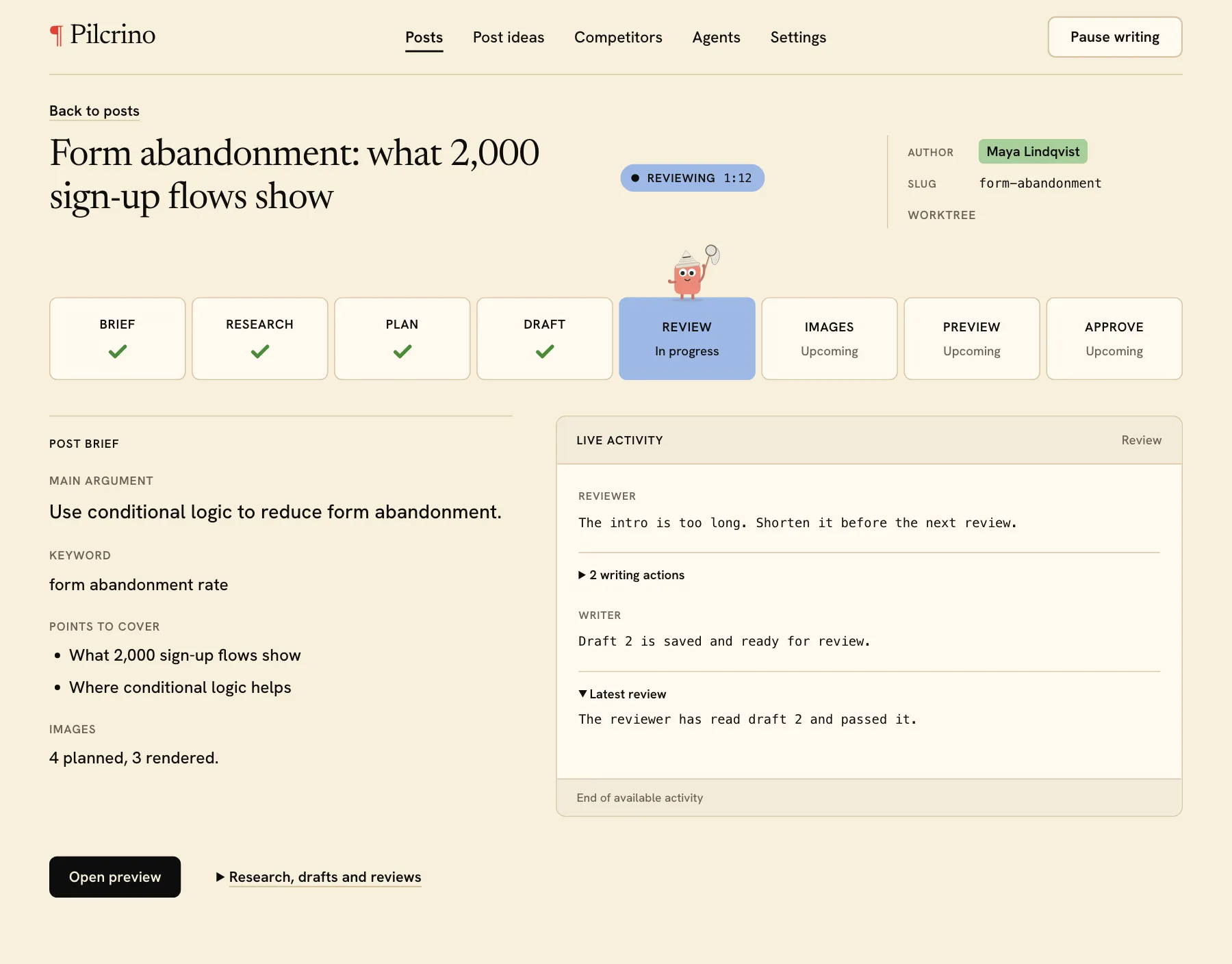Click the mascot character above the Review stage

coord(693,272)
